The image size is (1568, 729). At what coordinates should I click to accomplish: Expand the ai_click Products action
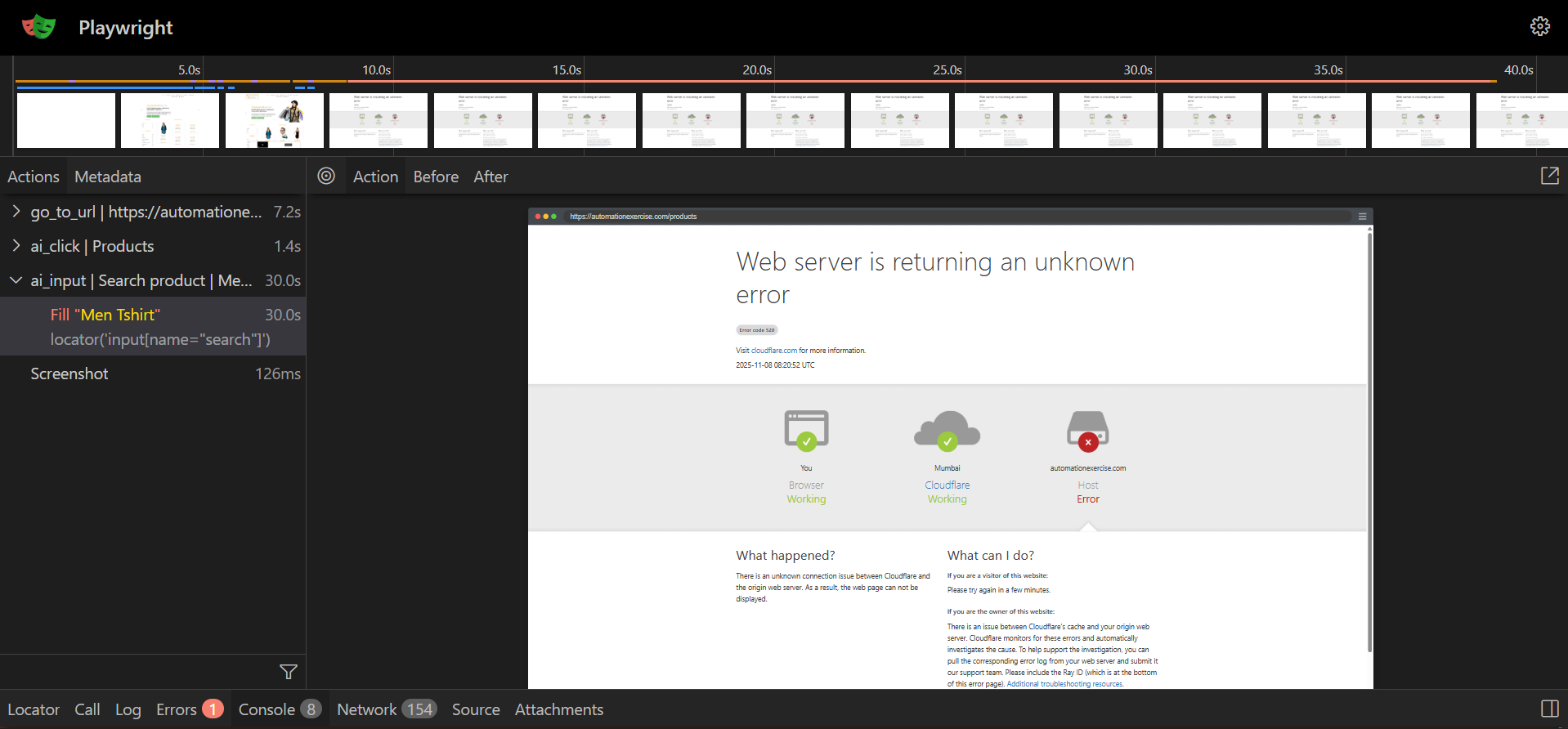(16, 246)
